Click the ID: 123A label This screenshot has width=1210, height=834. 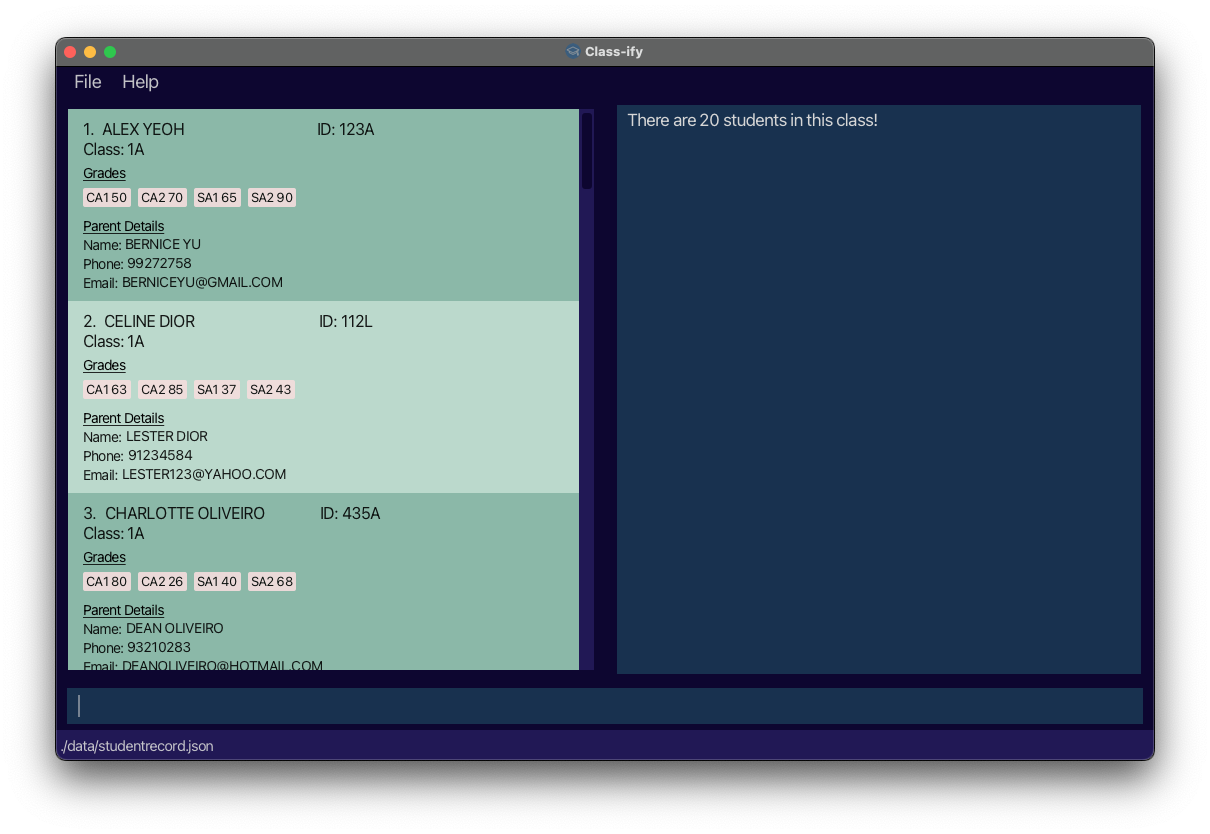click(x=346, y=130)
